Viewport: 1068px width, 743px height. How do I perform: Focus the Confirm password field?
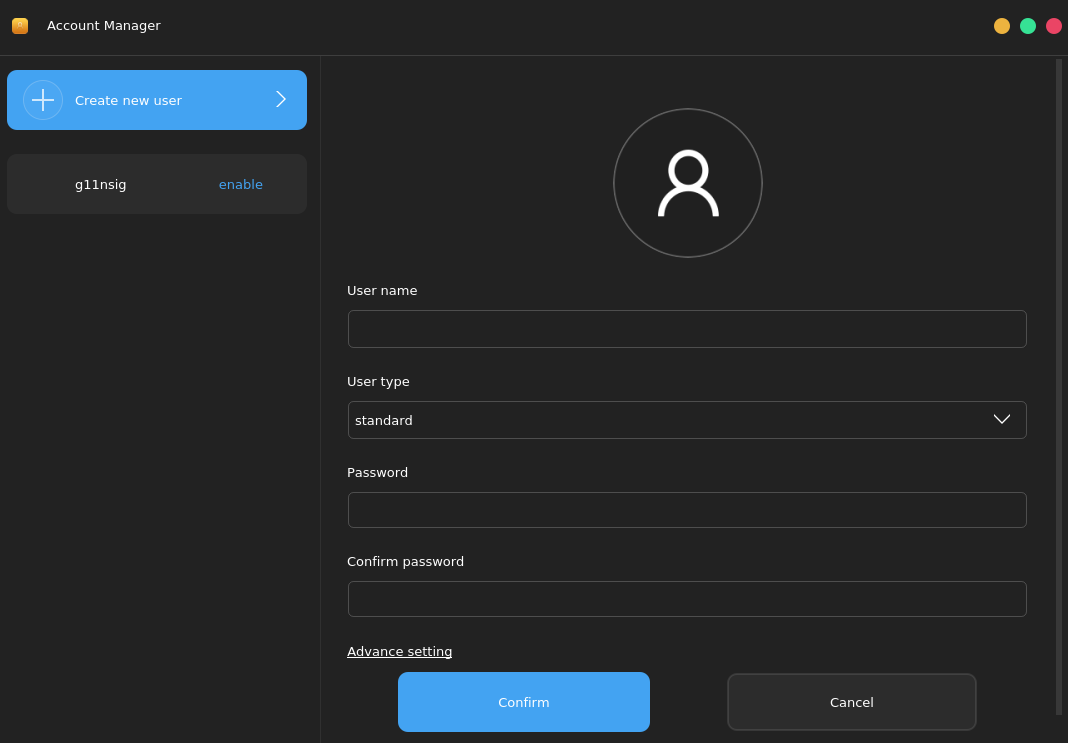tap(687, 599)
